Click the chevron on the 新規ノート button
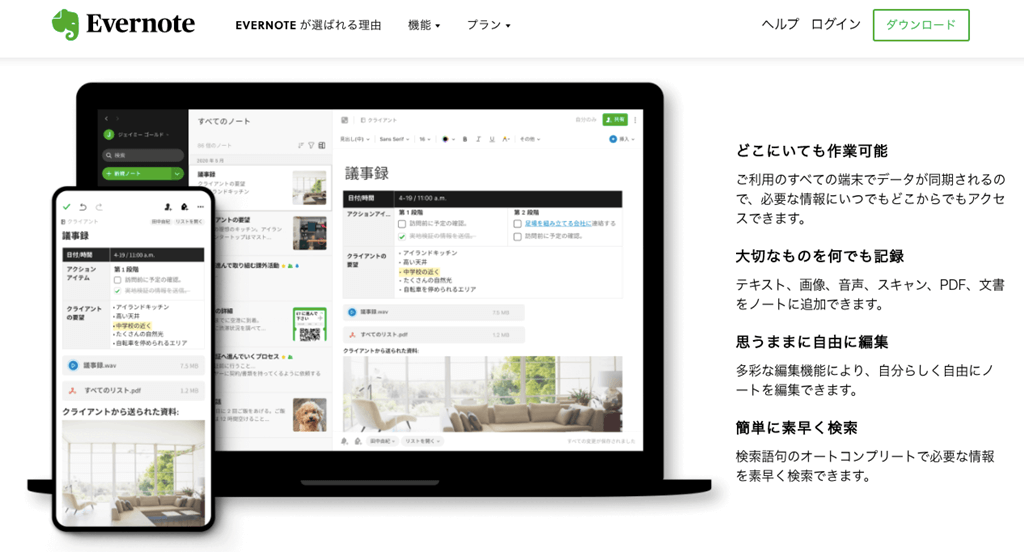The width and height of the screenshot is (1024, 552). [177, 174]
